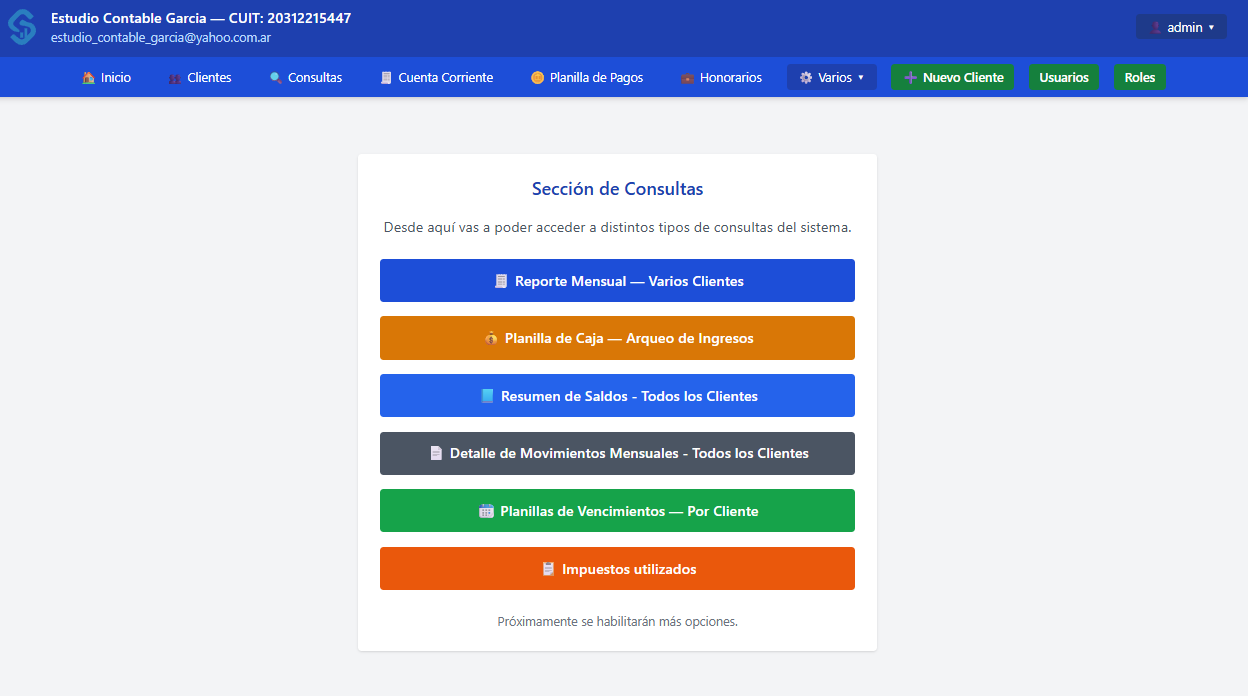1248x696 pixels.
Task: Click the gear icon on the Varios button
Action: [x=805, y=77]
